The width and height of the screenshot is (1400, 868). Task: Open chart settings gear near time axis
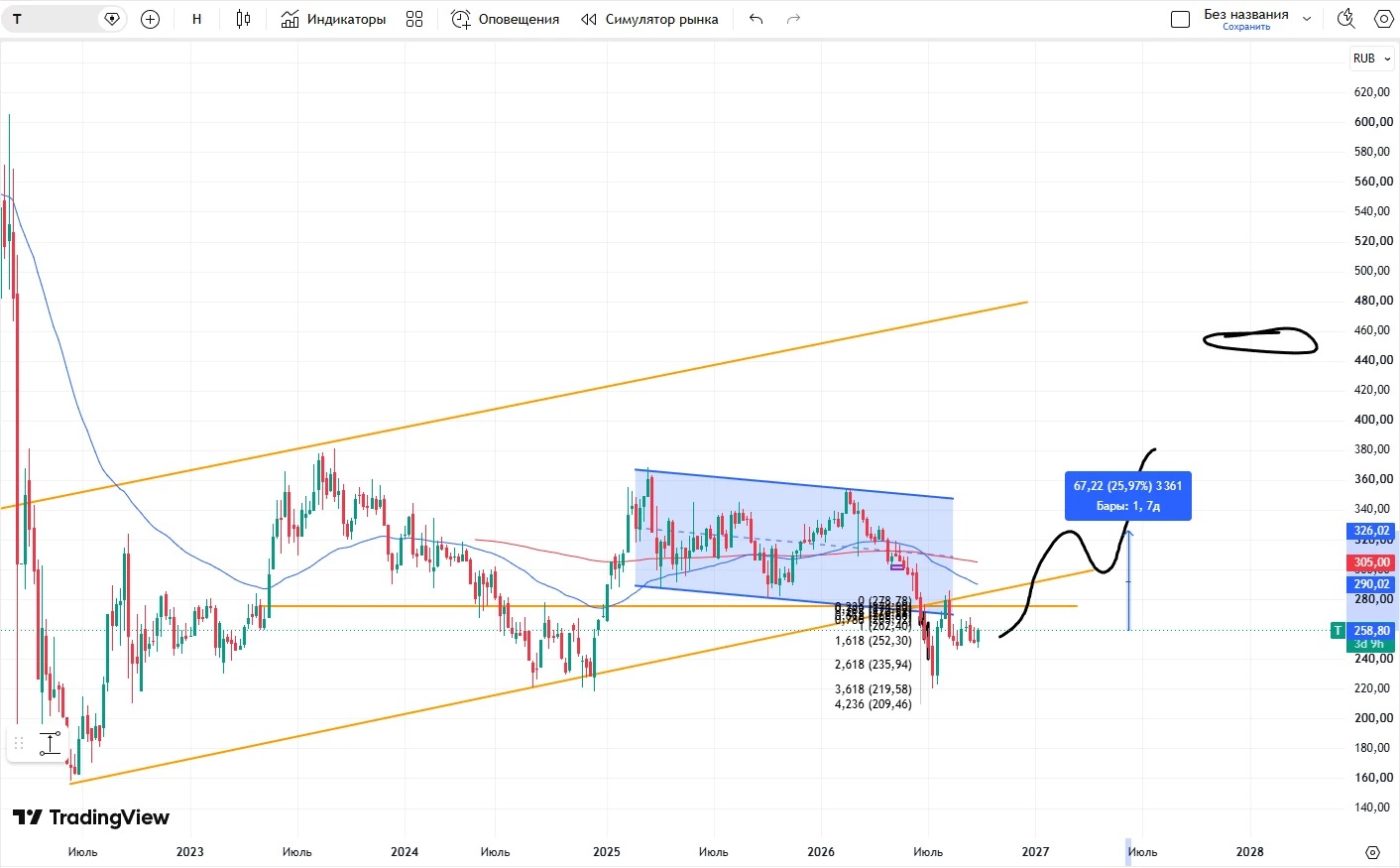click(x=1372, y=852)
